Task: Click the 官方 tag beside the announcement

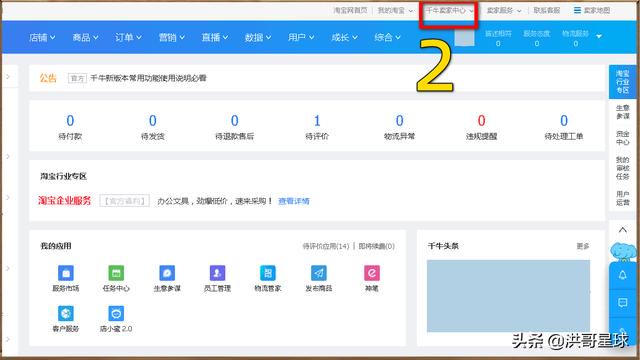Action: [77, 78]
